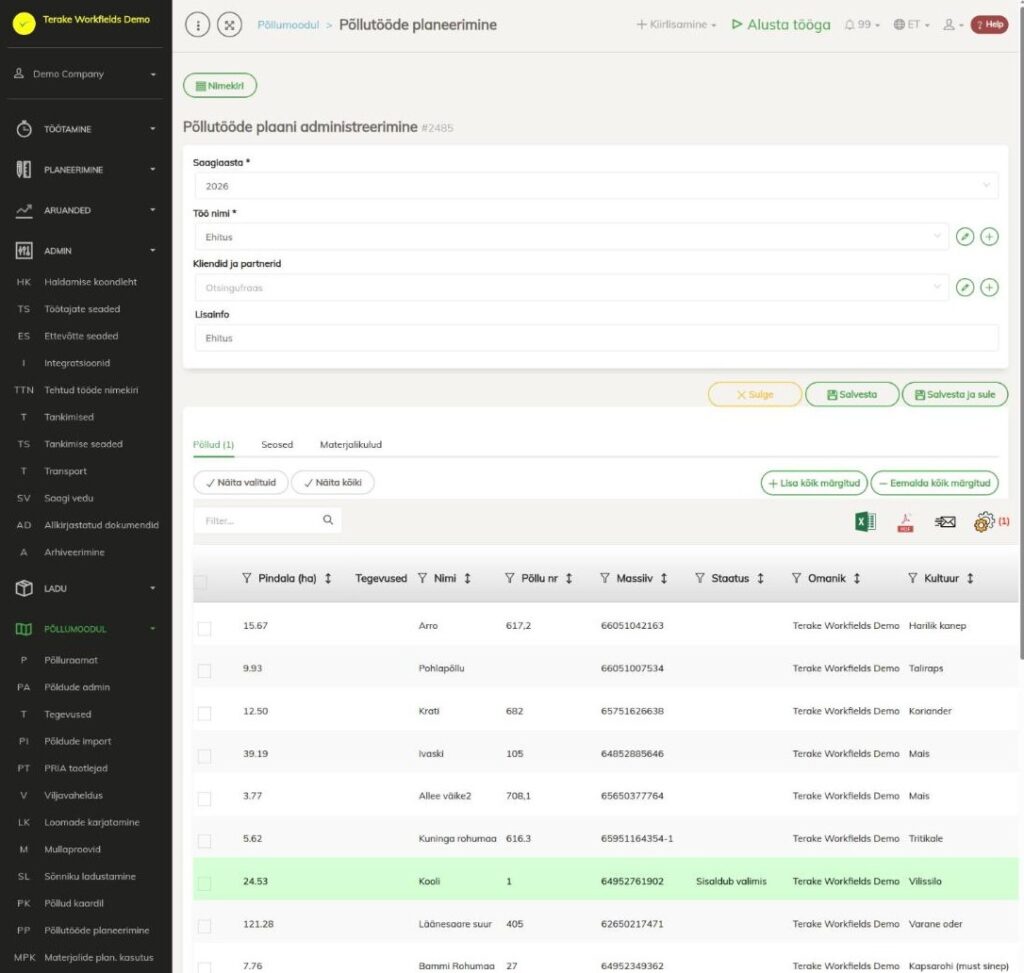Screen dimensions: 1024x973
Task: Open Tankimised in the sidebar
Action: (69, 417)
